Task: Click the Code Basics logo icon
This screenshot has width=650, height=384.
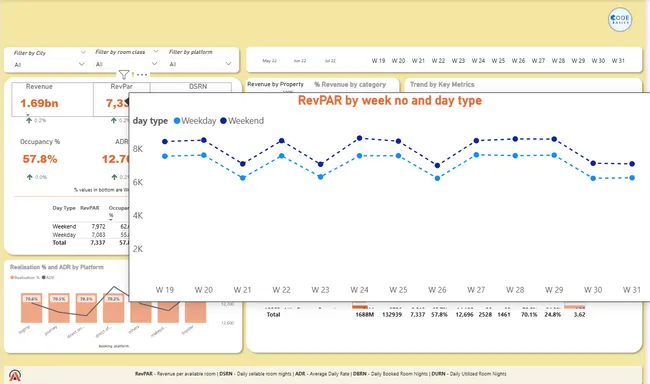Action: tap(620, 19)
